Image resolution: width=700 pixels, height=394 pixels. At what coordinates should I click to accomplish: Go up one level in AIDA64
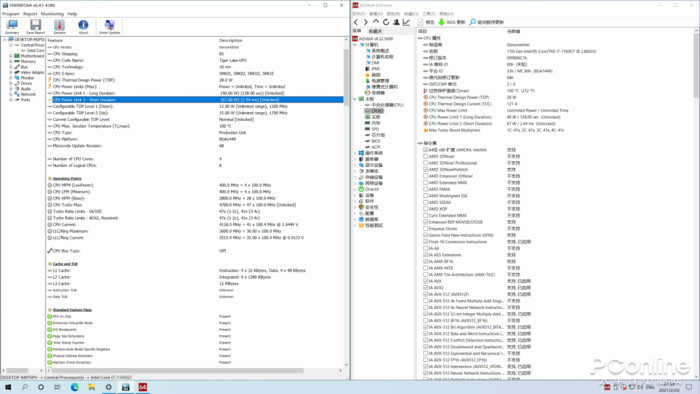376,22
